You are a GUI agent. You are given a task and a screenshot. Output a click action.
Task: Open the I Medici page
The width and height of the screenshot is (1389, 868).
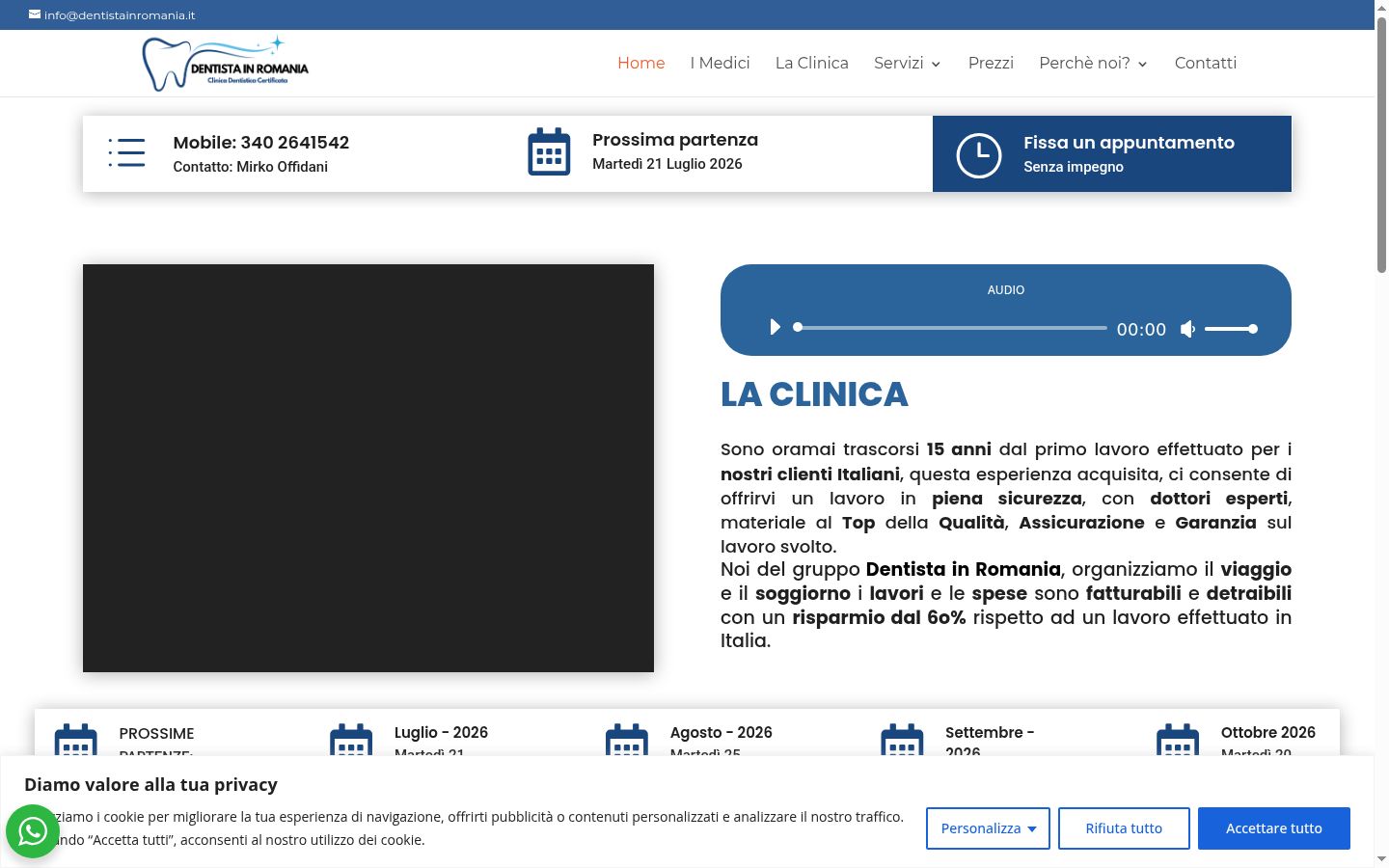click(720, 63)
